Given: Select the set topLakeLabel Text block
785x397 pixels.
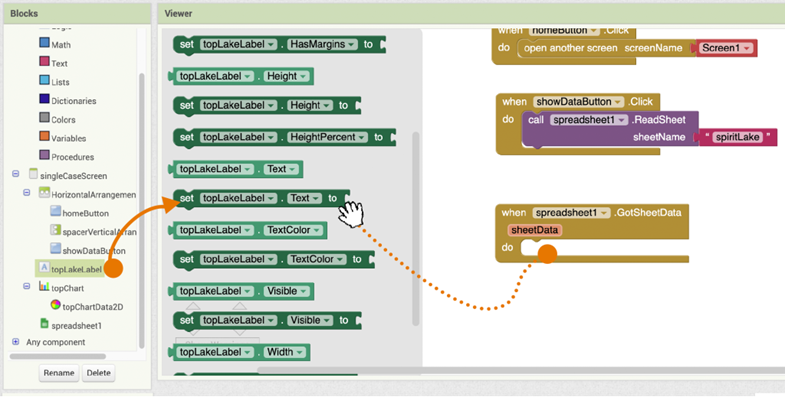Looking at the screenshot, I should (260, 199).
